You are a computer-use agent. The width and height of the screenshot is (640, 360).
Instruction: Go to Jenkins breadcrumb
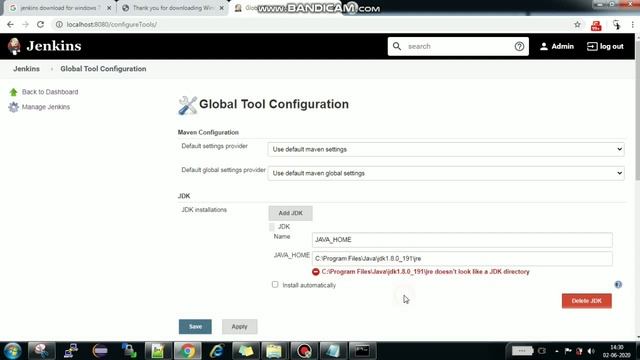(27, 69)
